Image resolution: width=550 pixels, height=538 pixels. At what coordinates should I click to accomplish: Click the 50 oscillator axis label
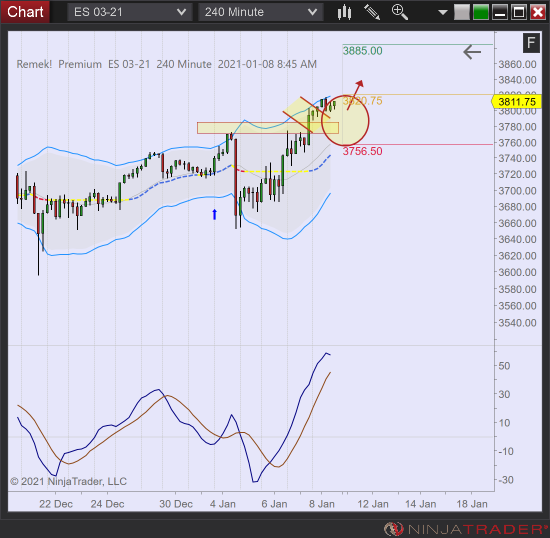click(x=504, y=366)
